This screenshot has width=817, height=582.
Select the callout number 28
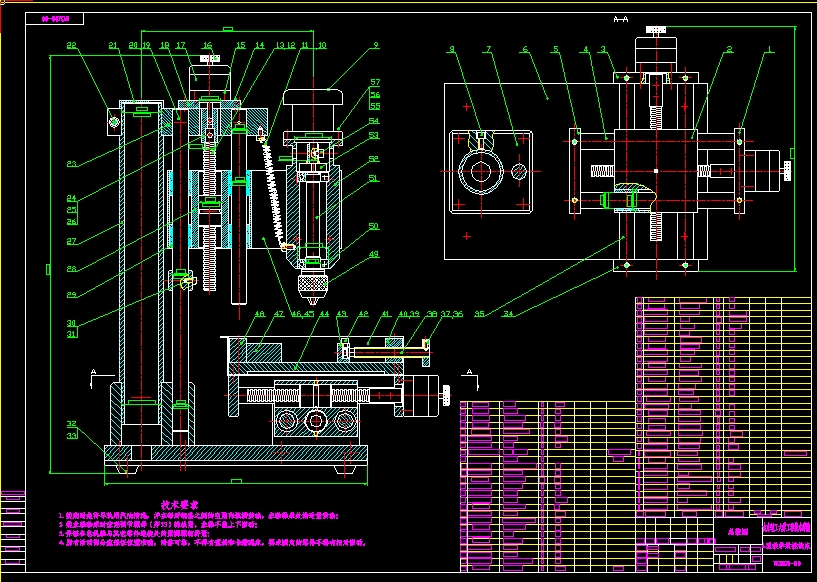pos(71,269)
